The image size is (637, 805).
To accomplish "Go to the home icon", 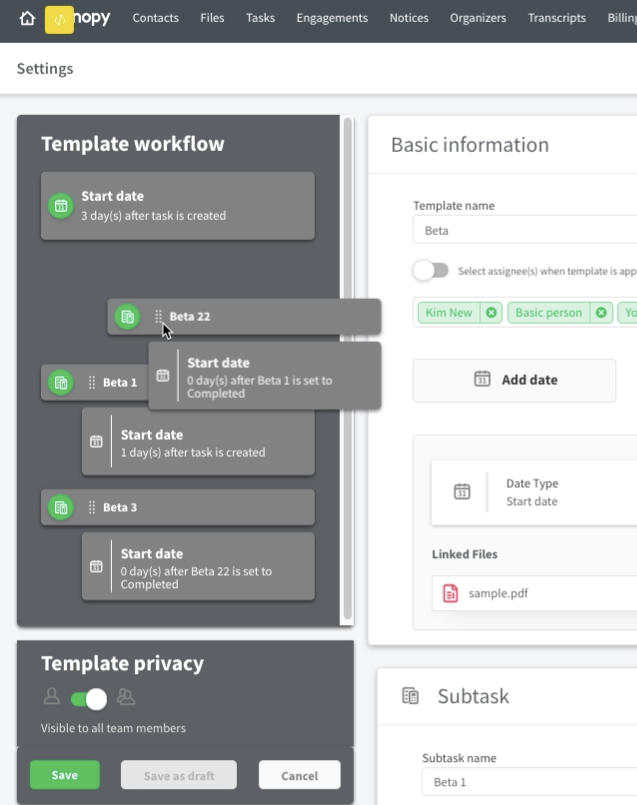I will pos(27,18).
